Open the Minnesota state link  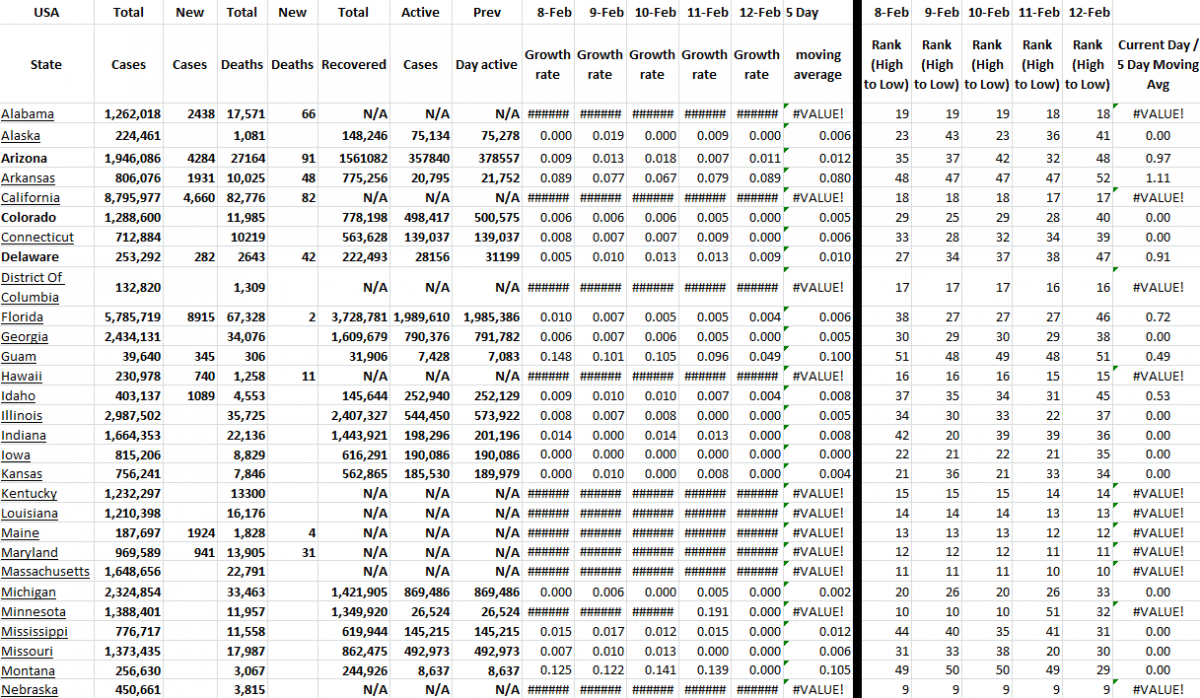point(33,612)
